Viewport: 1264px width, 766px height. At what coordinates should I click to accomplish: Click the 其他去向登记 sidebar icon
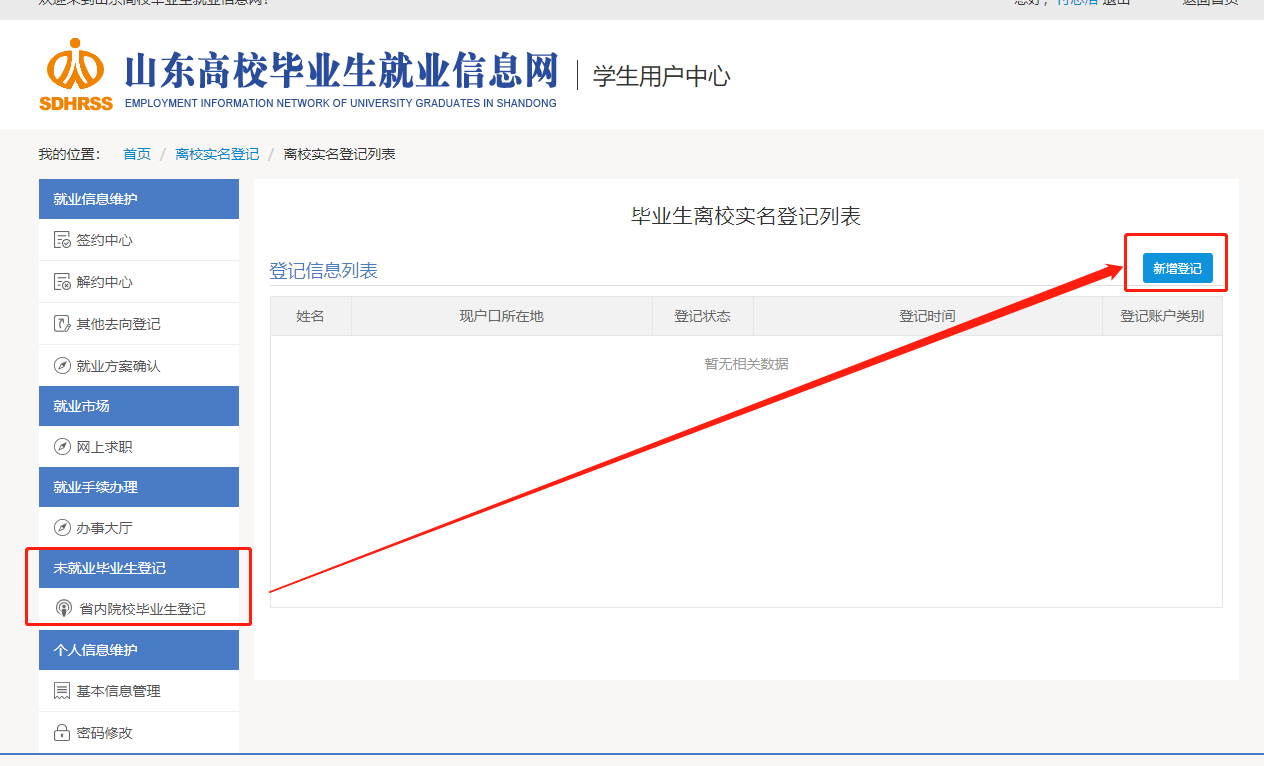62,324
